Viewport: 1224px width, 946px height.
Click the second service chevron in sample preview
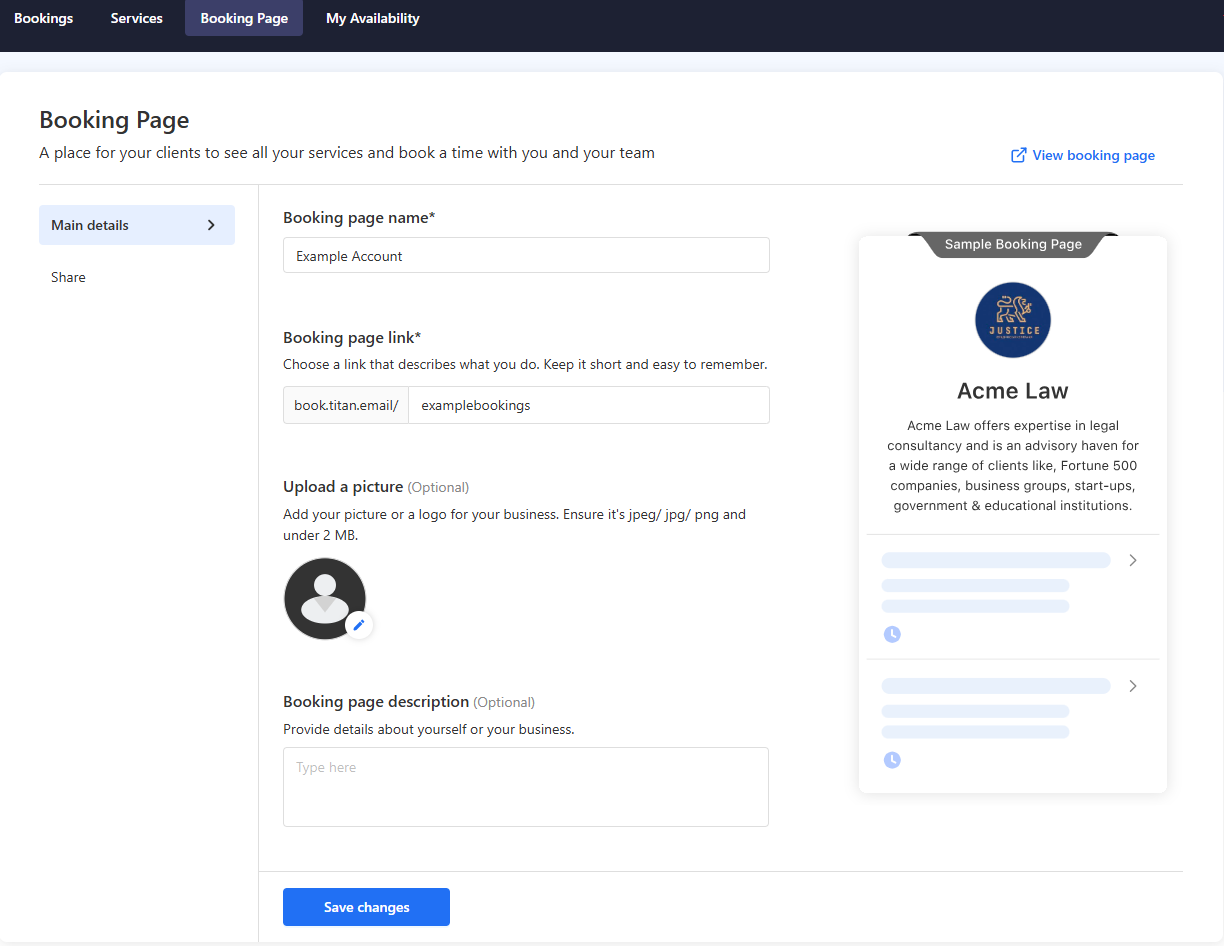click(1133, 686)
